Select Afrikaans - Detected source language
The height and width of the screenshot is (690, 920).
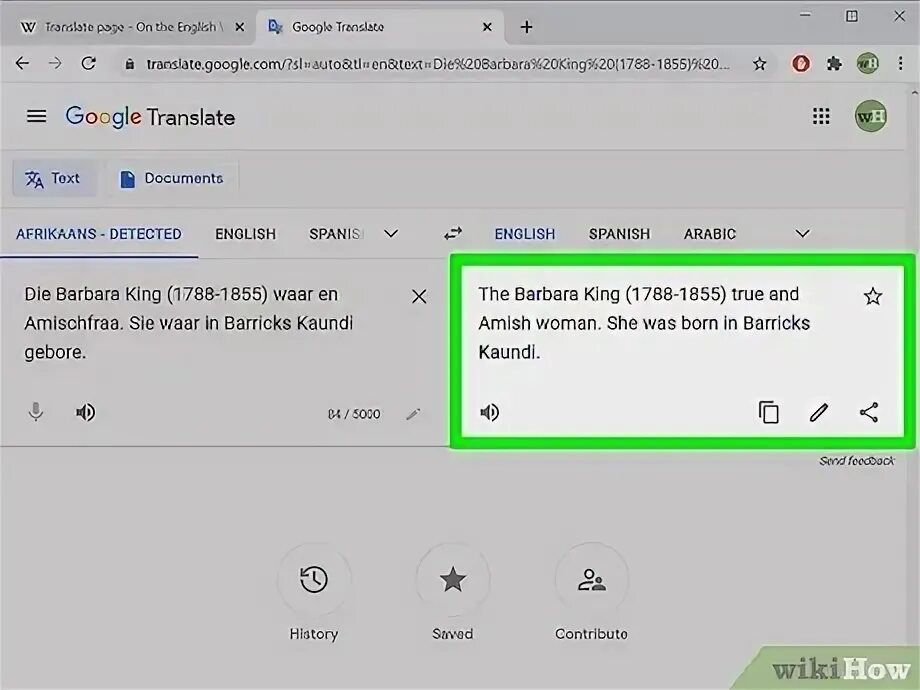(x=99, y=234)
